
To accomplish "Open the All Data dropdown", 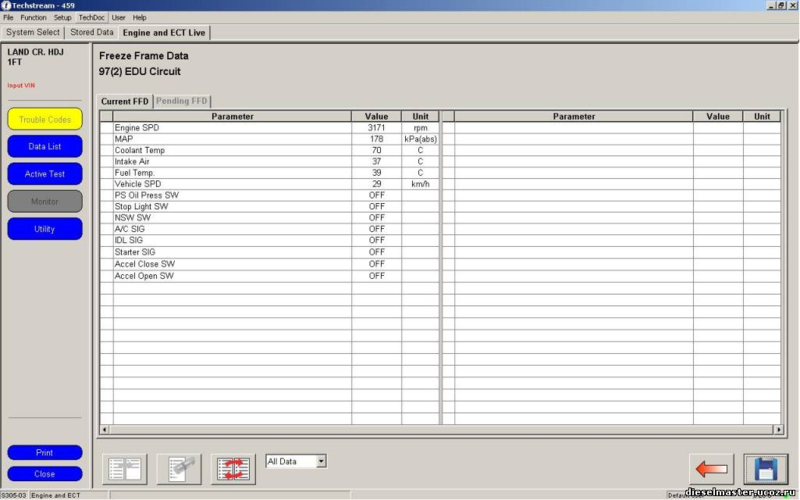I will coord(321,461).
